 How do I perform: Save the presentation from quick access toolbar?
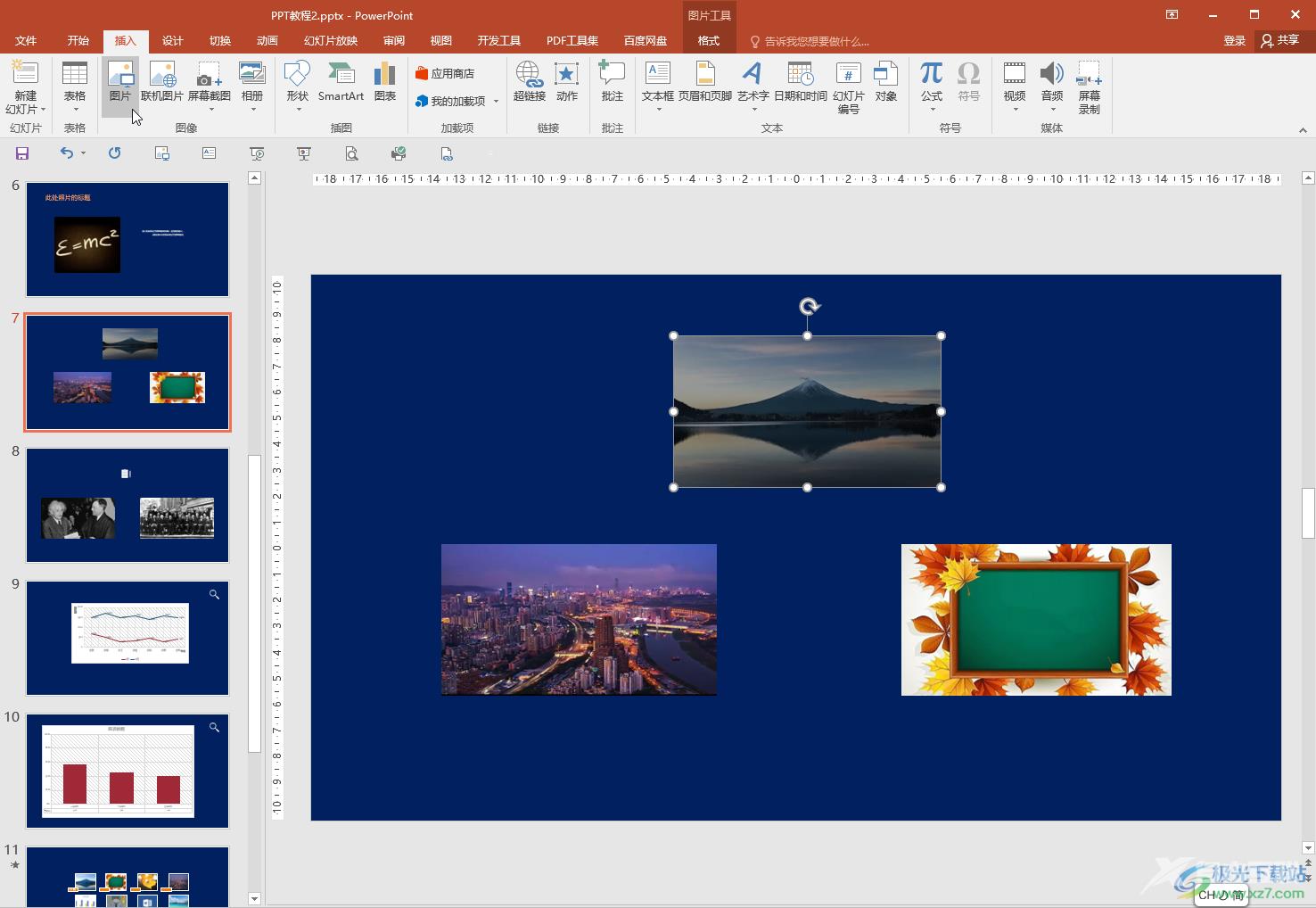pos(22,153)
